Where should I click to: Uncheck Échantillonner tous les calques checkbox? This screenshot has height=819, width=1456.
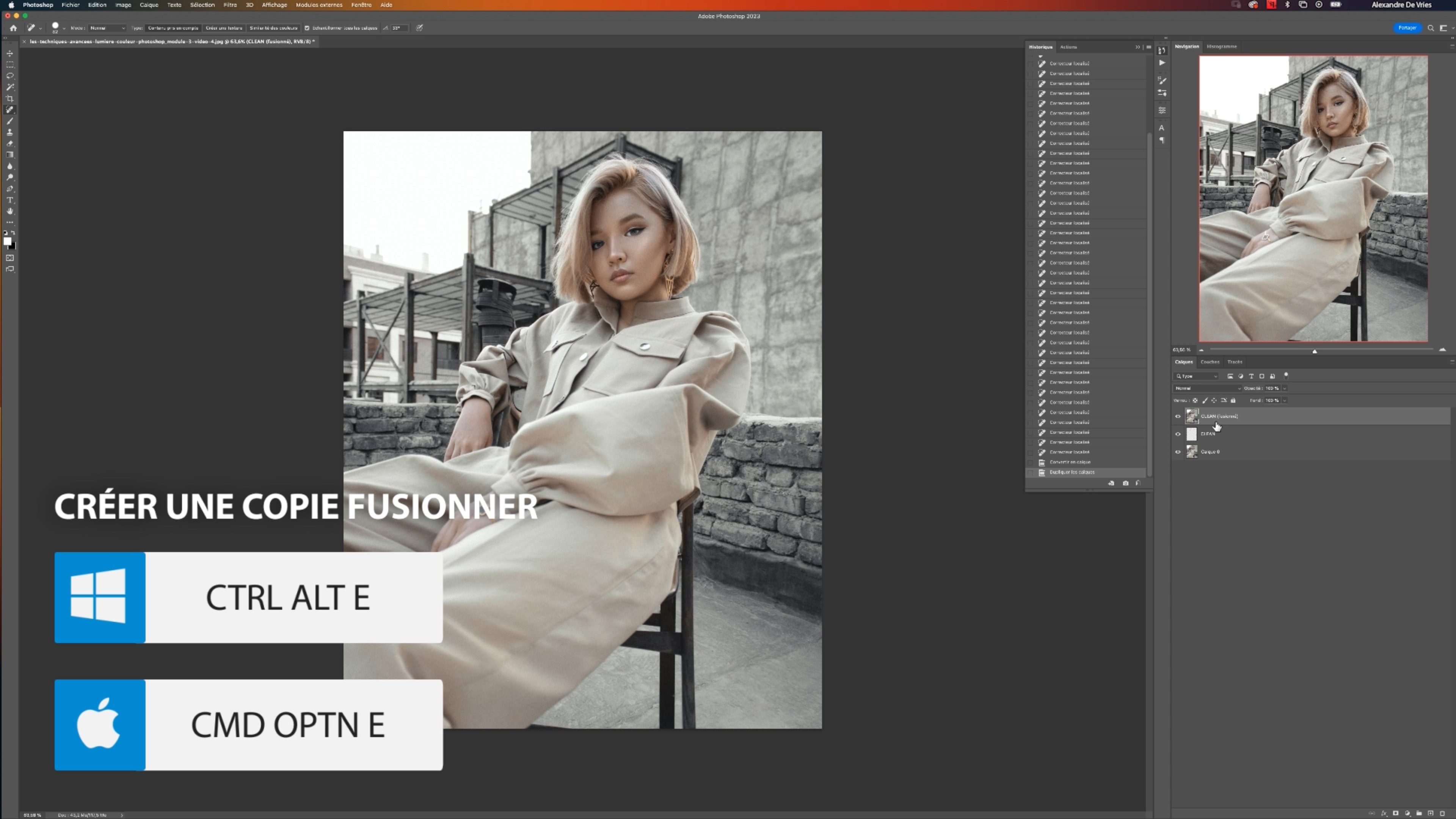click(307, 28)
